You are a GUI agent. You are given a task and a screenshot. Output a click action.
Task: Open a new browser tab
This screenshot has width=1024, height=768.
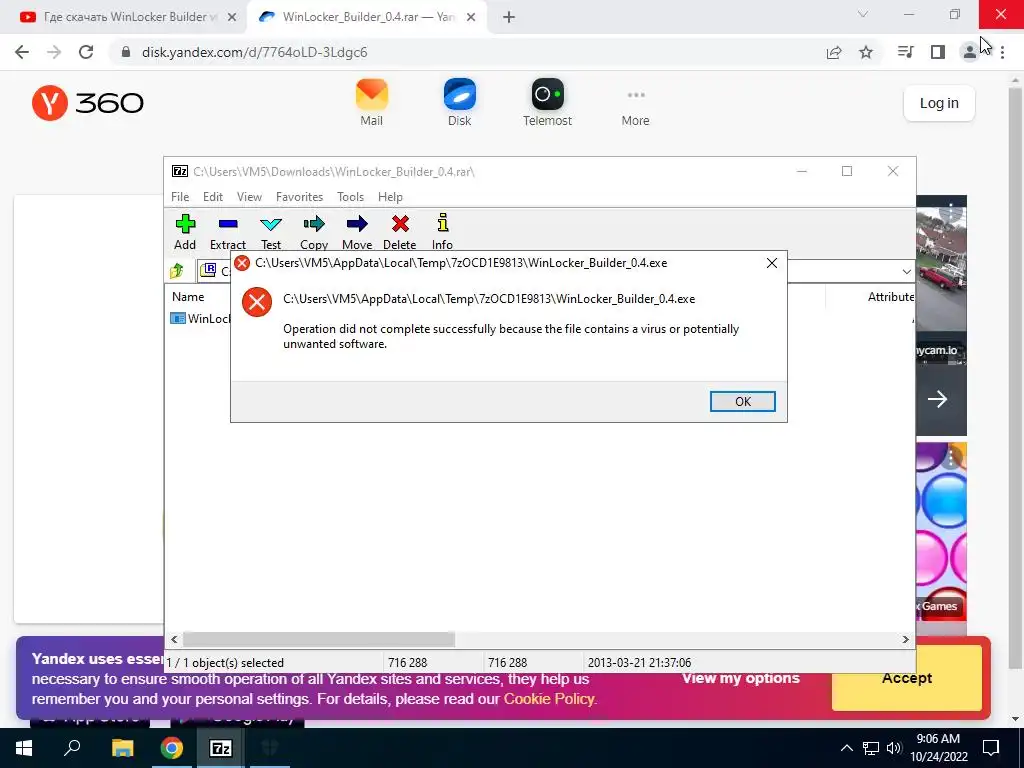509,18
